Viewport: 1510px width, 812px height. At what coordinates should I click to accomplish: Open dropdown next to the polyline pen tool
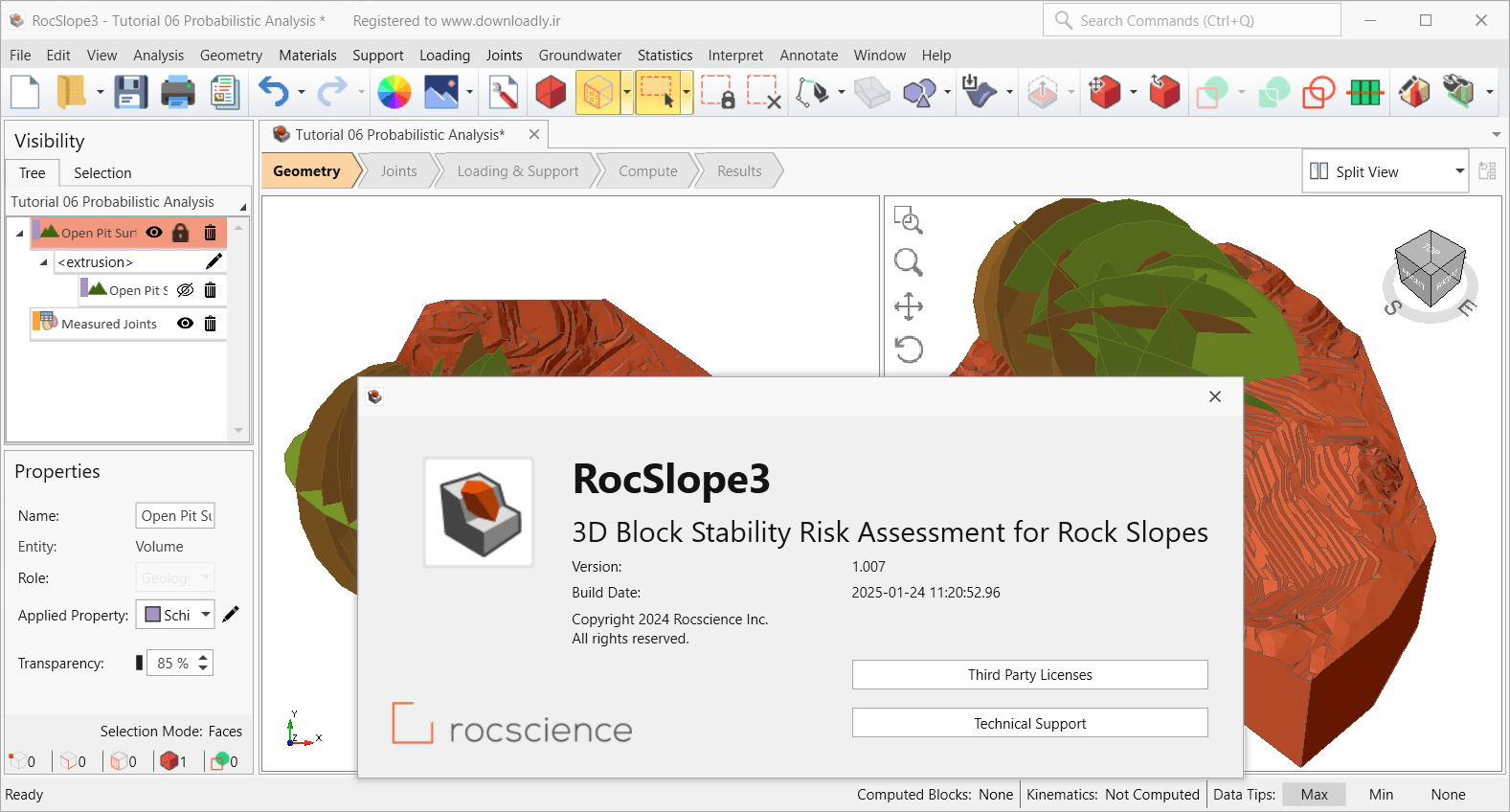click(x=842, y=93)
